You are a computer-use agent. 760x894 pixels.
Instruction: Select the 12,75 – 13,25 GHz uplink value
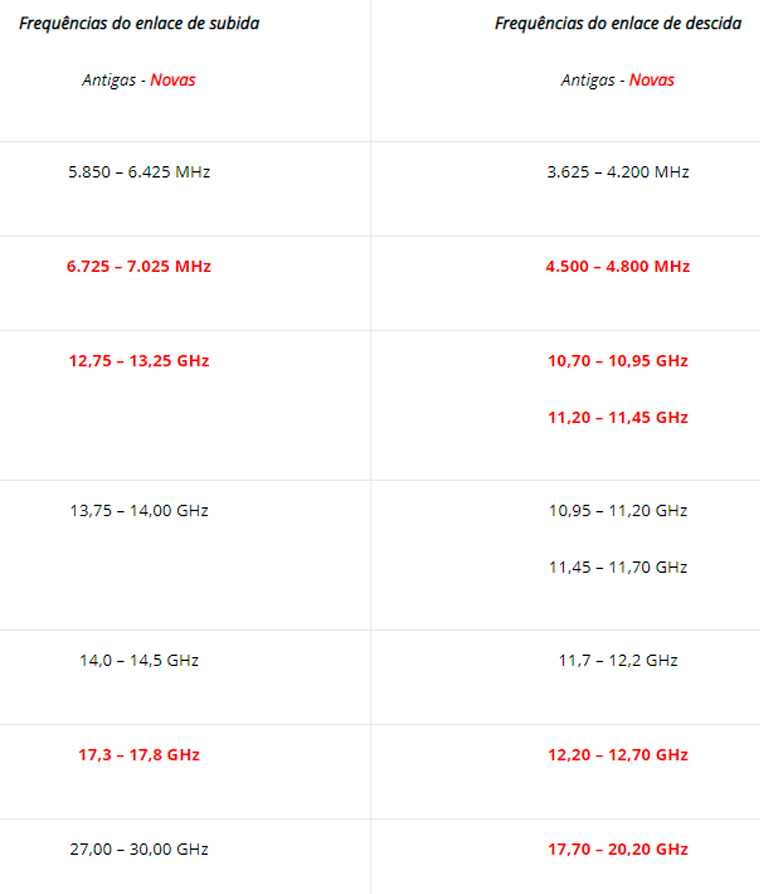139,360
